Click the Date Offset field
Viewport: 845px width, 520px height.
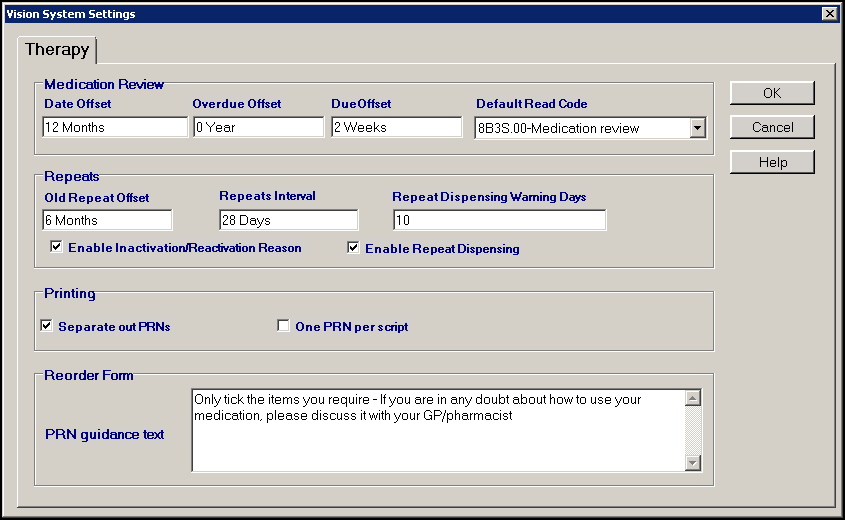click(115, 128)
